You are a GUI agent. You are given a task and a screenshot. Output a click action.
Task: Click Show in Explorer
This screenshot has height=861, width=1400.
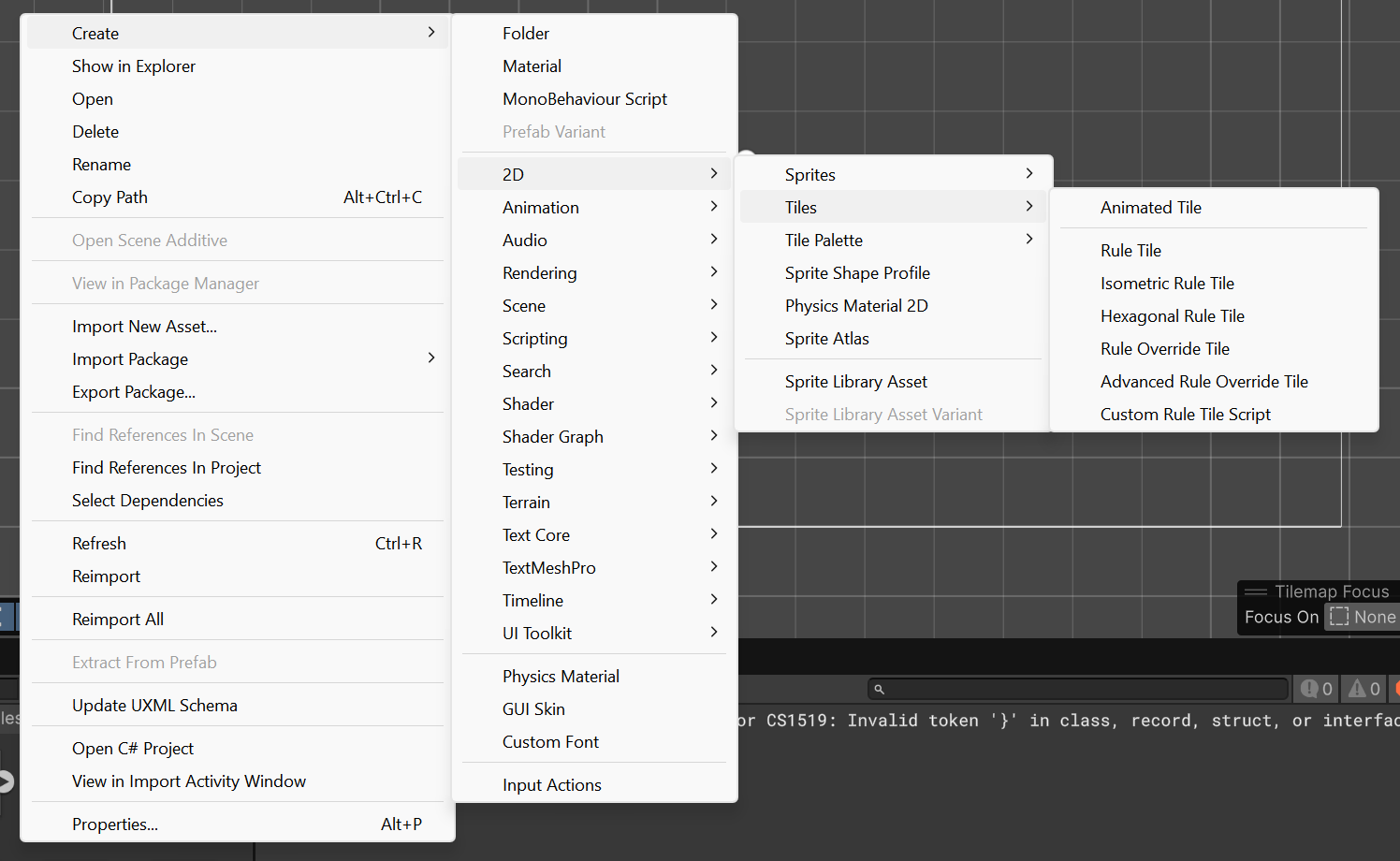134,66
